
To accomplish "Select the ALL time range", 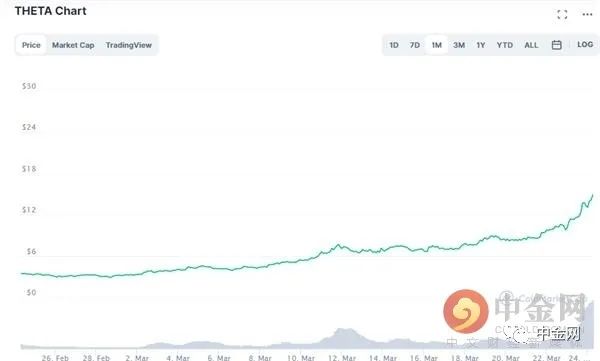I will (x=531, y=45).
